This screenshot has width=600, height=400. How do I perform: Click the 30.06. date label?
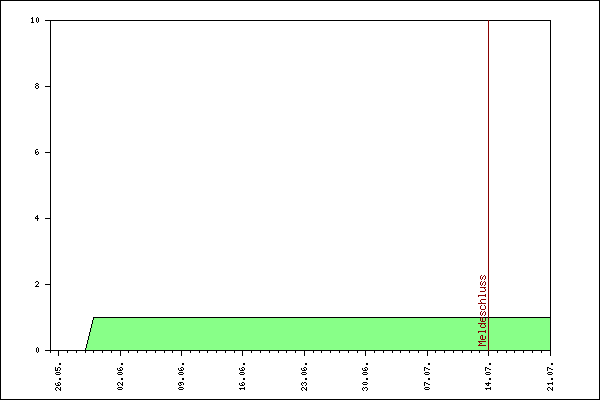pyautogui.click(x=366, y=377)
